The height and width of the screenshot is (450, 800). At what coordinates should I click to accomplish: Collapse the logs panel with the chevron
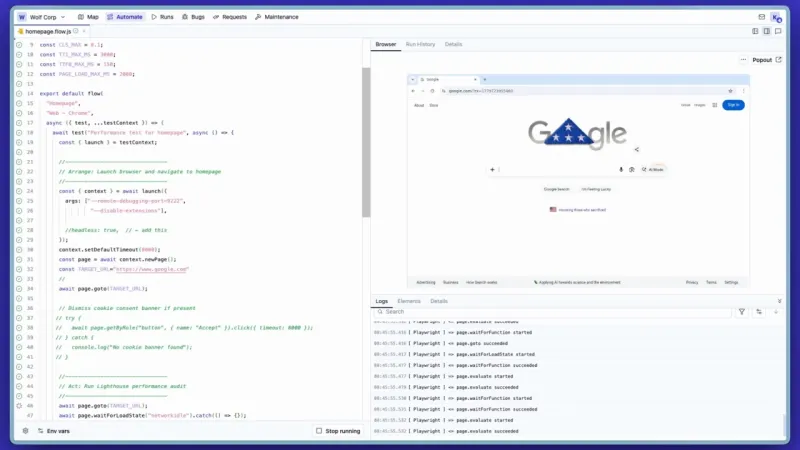[780, 301]
